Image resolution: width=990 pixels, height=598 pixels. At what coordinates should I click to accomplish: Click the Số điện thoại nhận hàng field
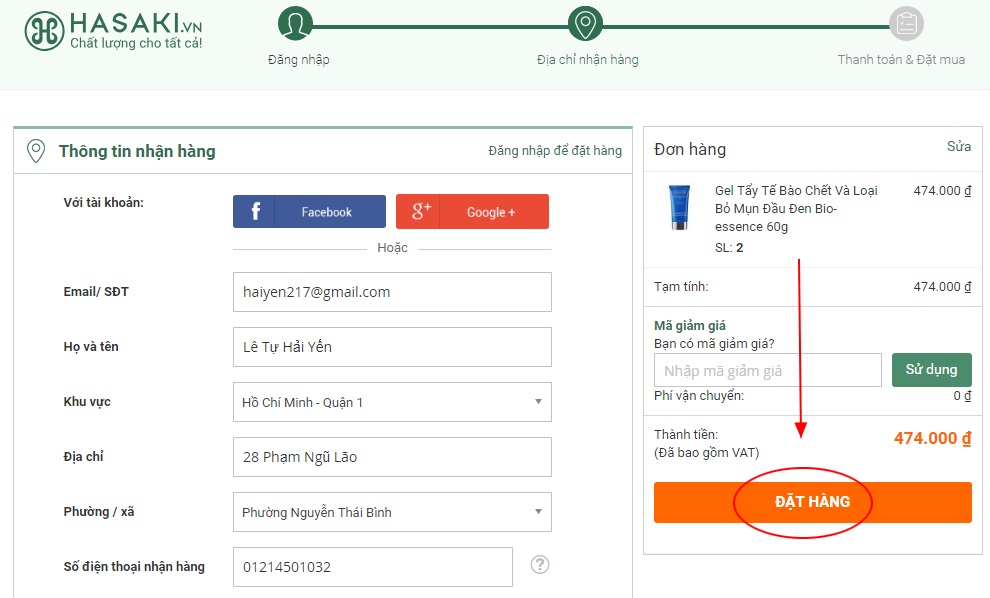[x=372, y=567]
